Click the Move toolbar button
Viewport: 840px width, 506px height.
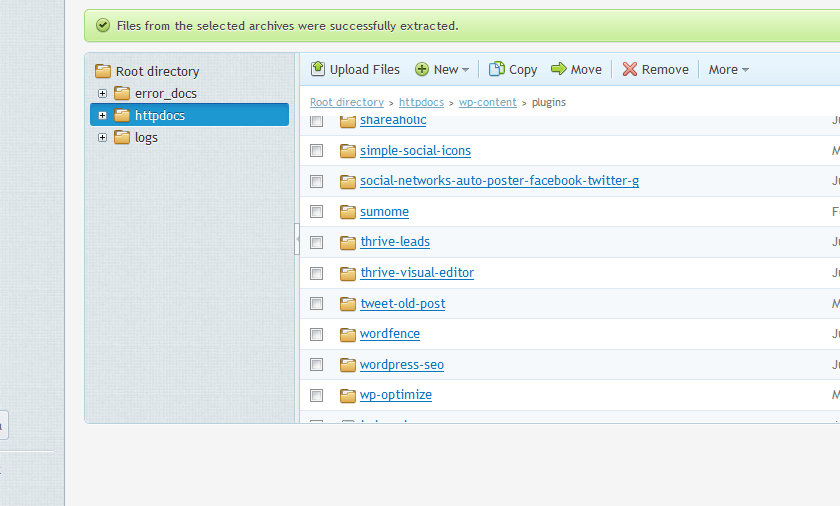[576, 69]
